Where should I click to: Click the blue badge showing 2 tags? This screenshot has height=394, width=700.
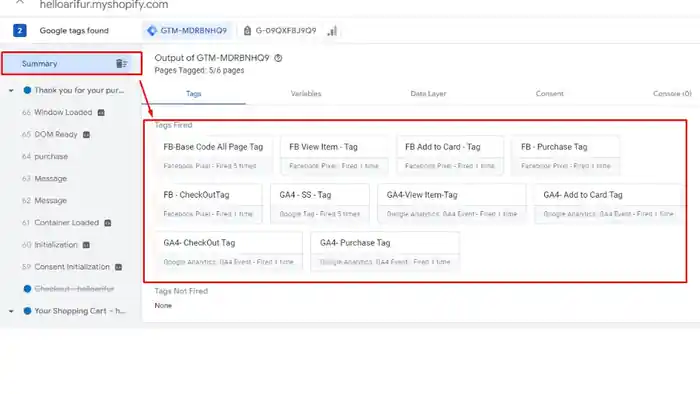click(20, 30)
